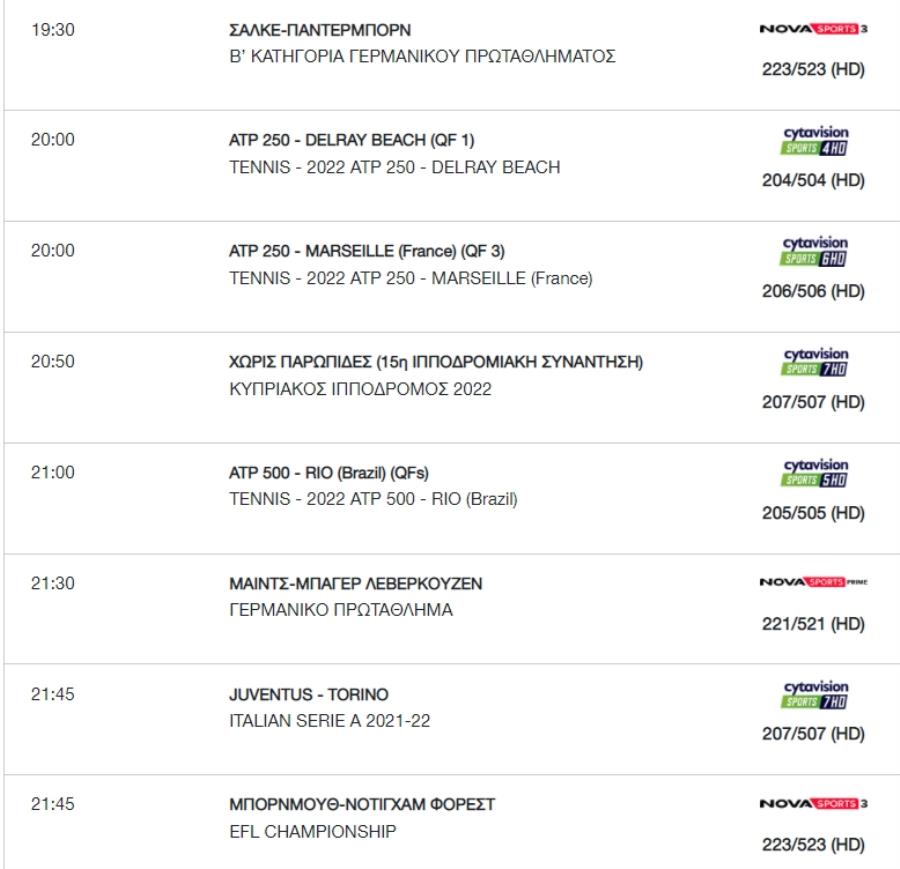Screen dimensions: 900x869
Task: Click the 21:00 time slot entry
Action: point(53,472)
